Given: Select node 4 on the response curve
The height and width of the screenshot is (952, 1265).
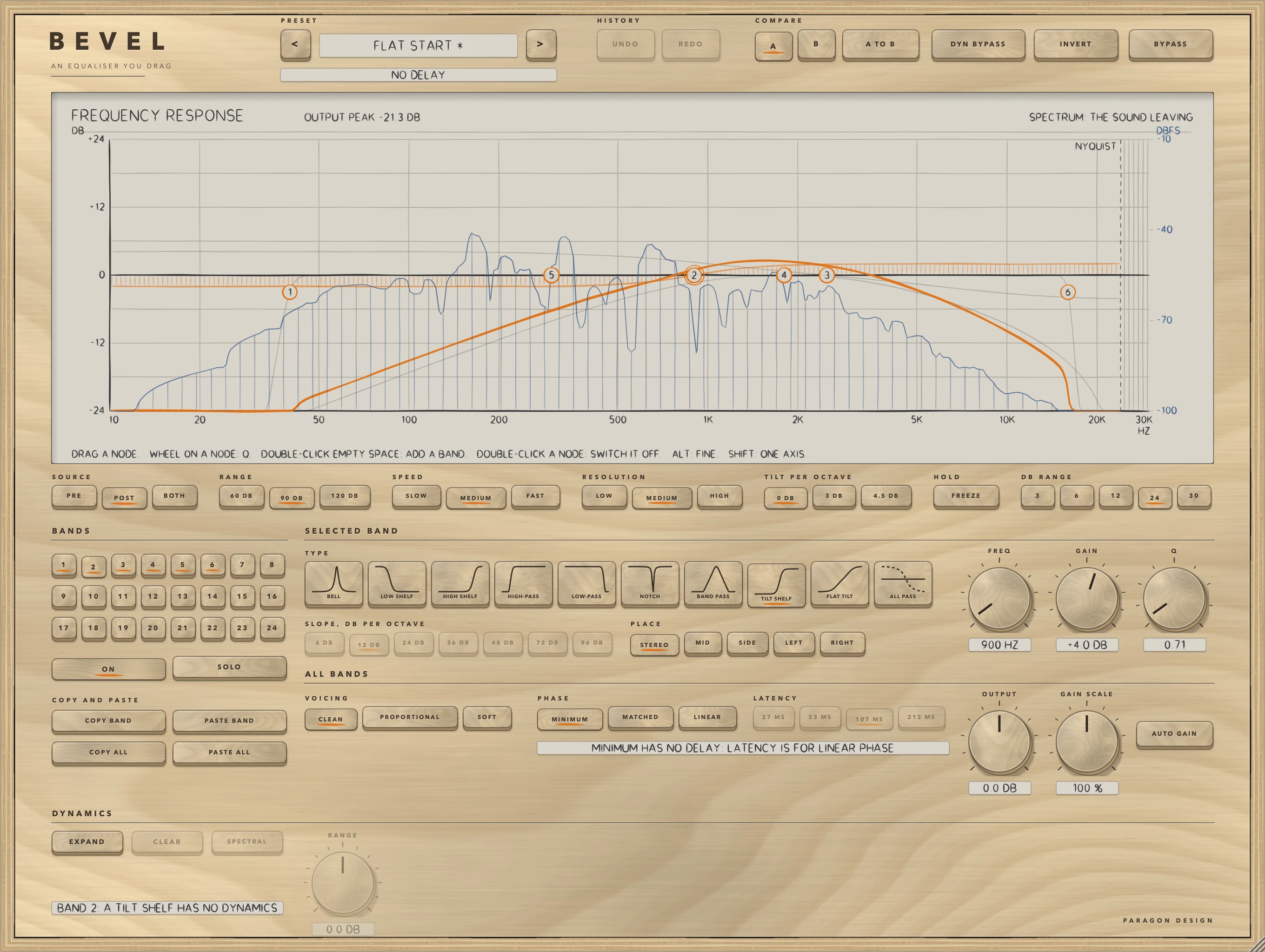Looking at the screenshot, I should coord(784,275).
